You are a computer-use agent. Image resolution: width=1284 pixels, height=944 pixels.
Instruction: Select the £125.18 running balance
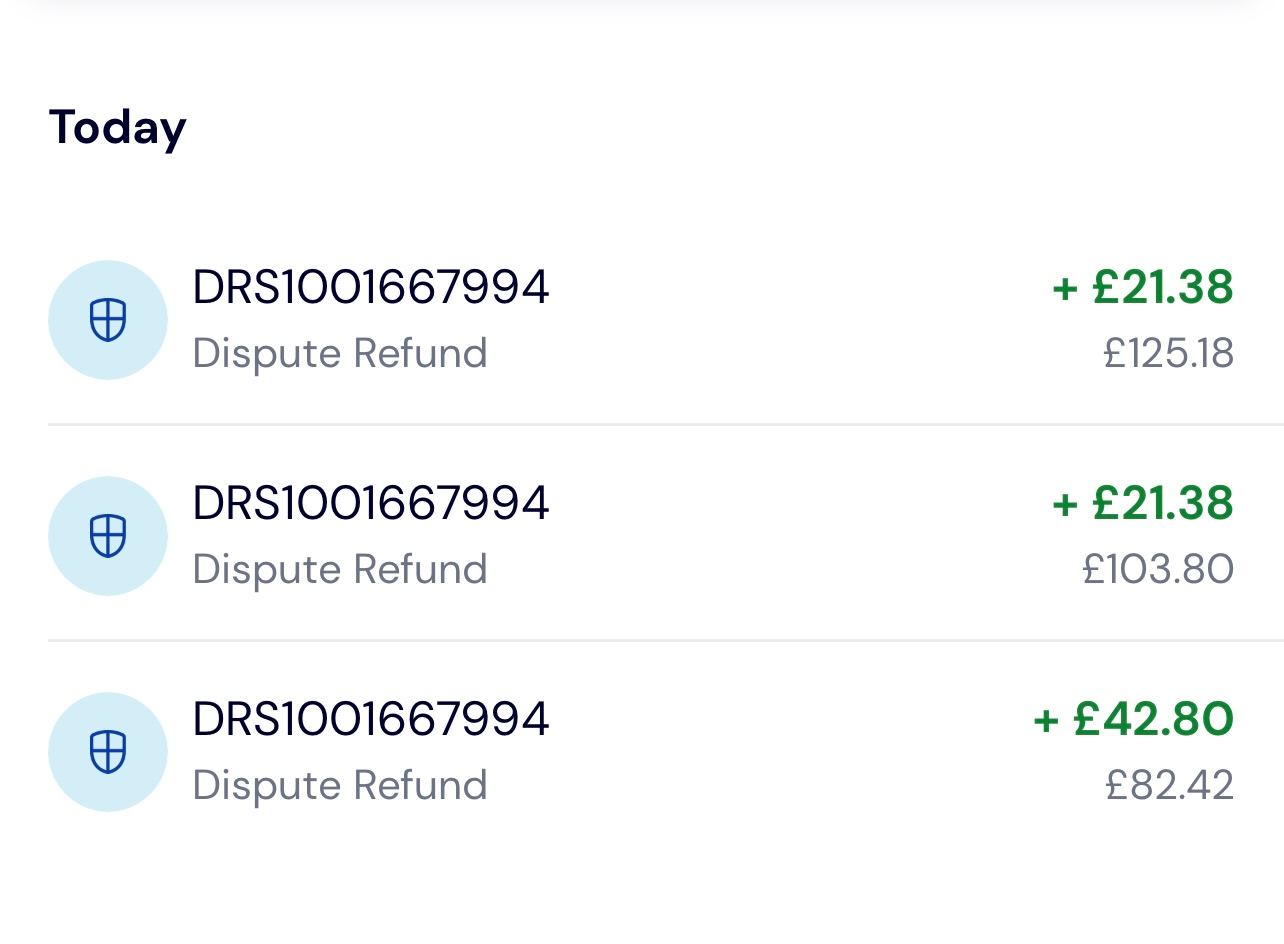(1168, 354)
